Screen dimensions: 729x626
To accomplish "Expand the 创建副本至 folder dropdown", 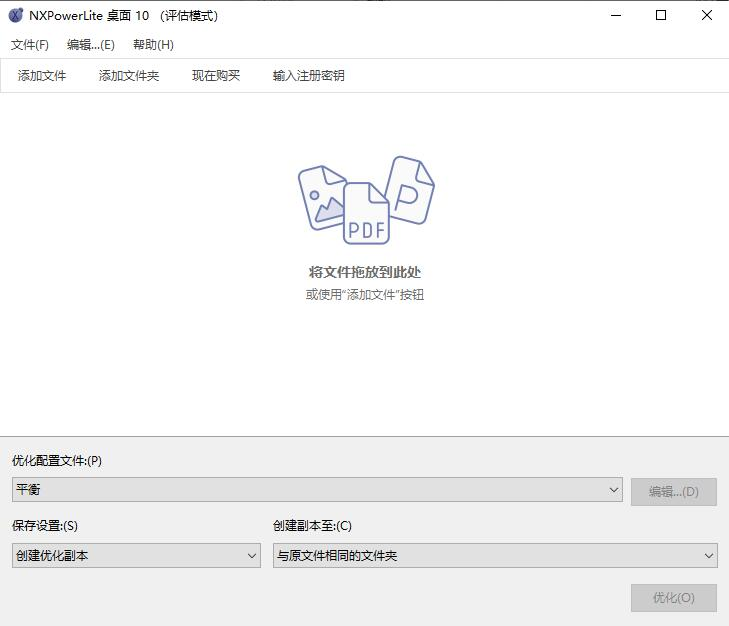I will (x=495, y=556).
